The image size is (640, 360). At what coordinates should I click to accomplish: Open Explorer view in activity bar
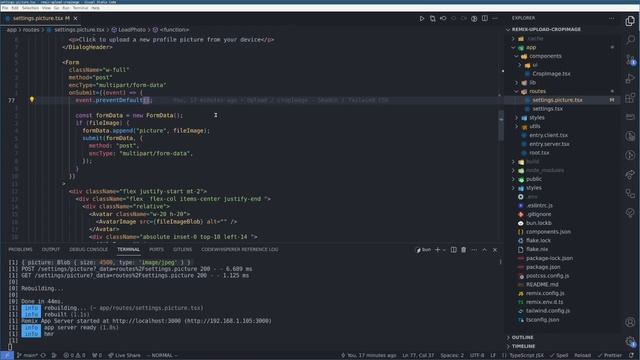coord(630,20)
